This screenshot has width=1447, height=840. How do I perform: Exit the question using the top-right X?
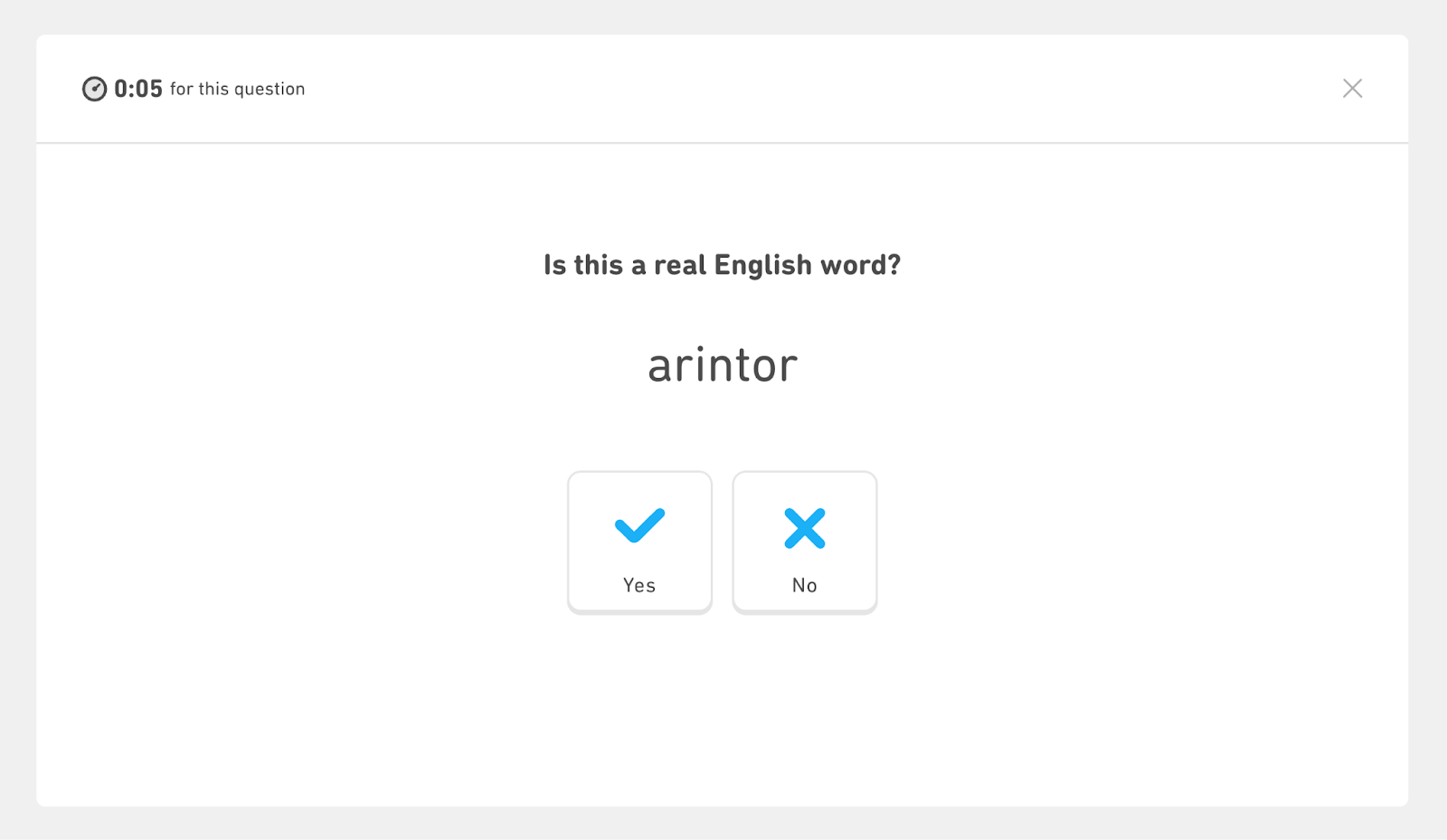point(1352,89)
